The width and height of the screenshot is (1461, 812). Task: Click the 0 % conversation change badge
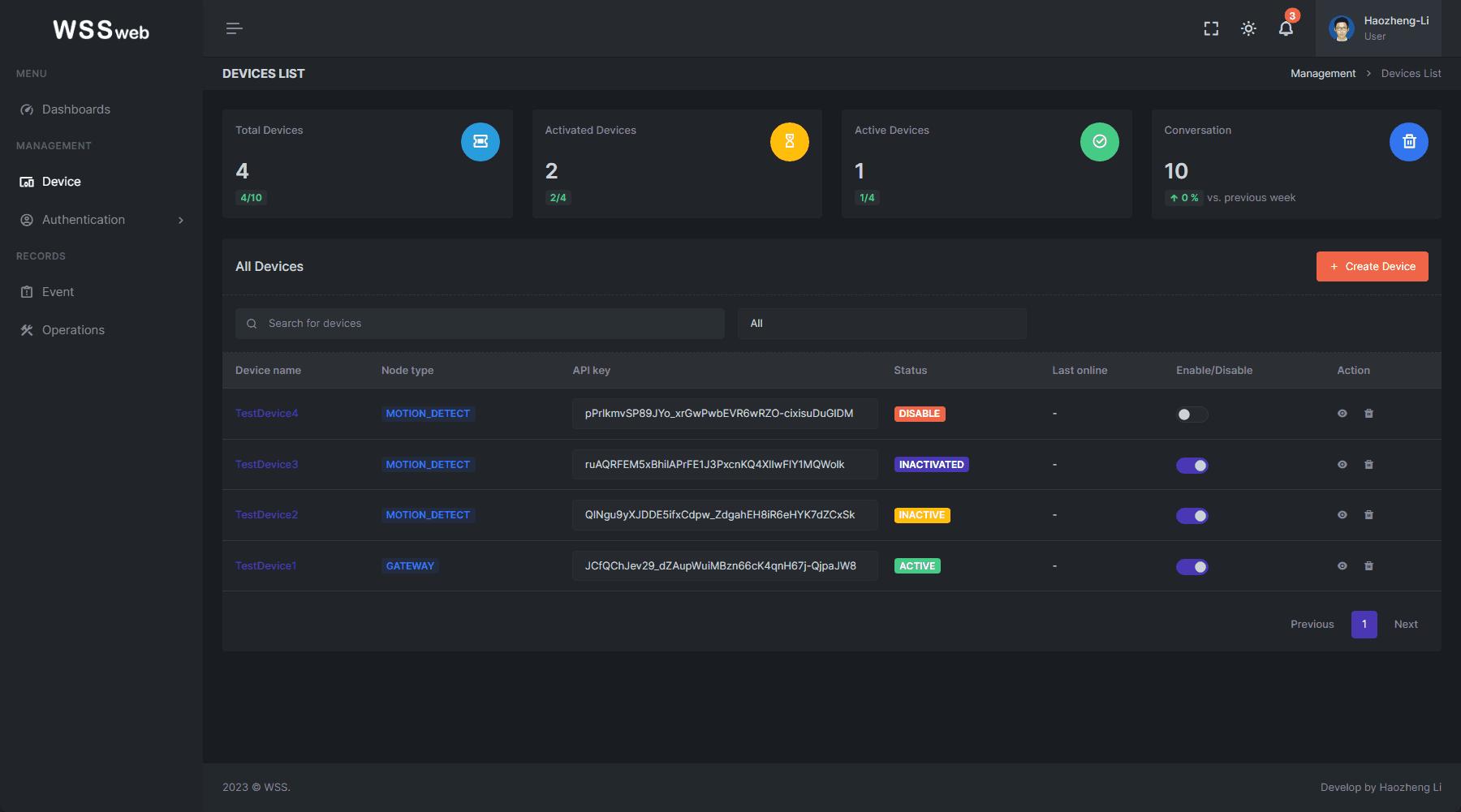1183,198
